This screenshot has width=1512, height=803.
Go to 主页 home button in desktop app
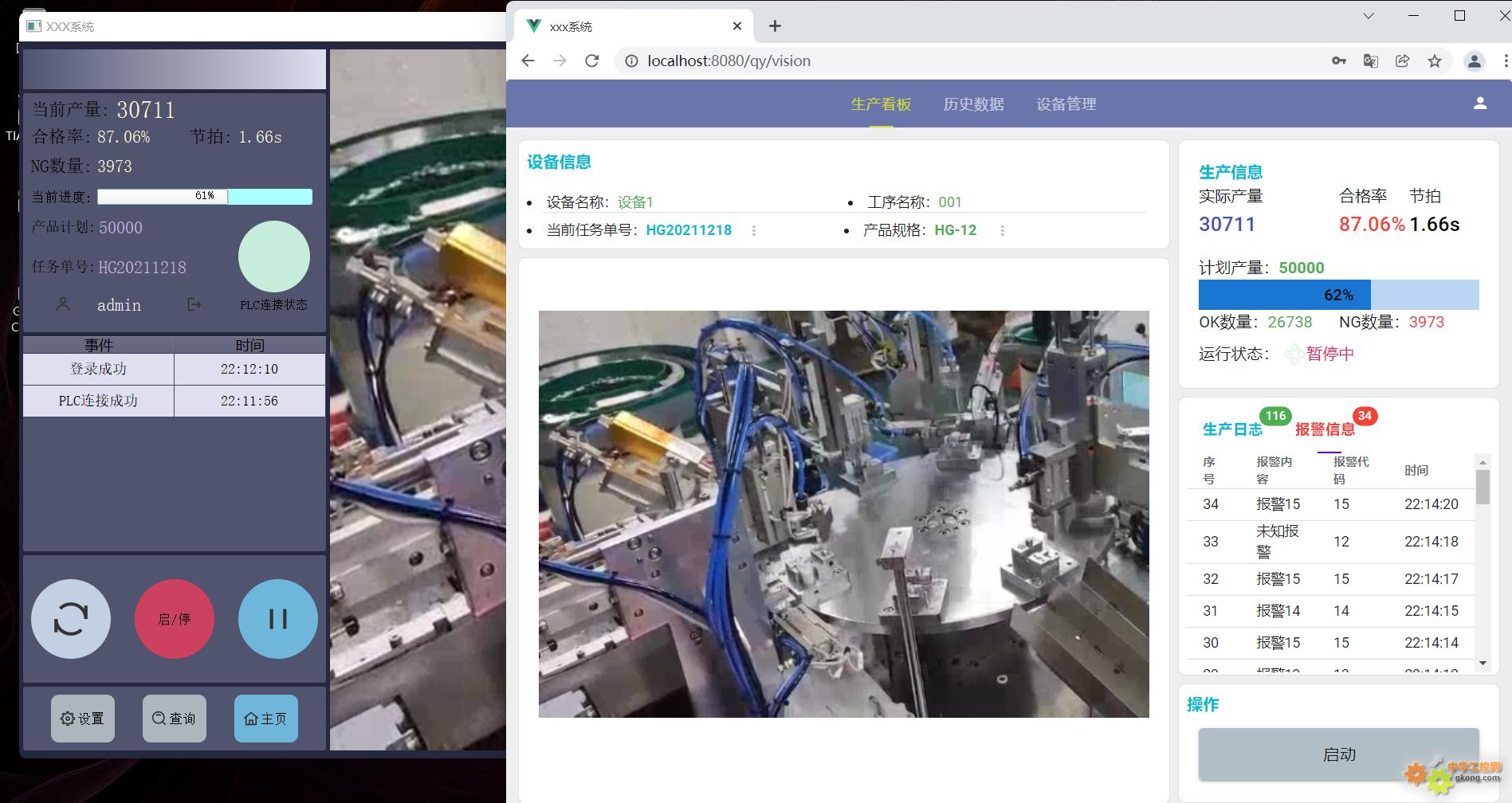click(265, 719)
